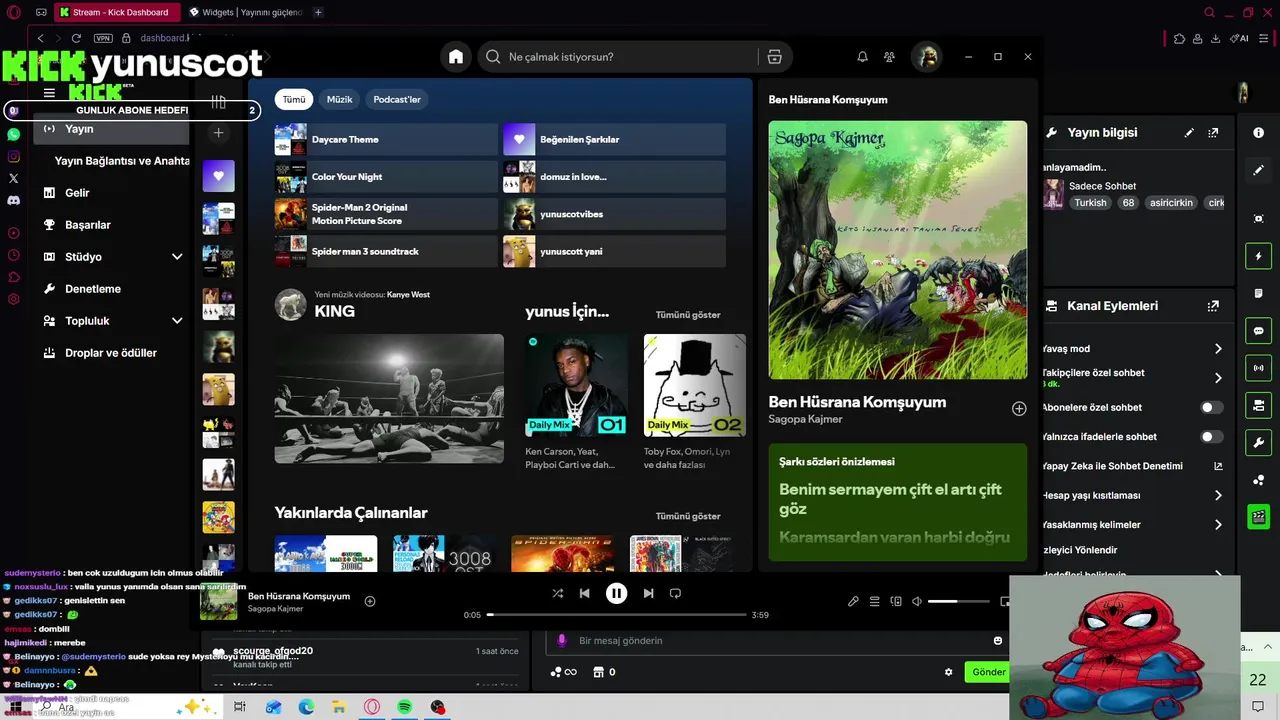Open Beğenilen Şarkılar tile
Screen dimensions: 1280x720
click(614, 139)
